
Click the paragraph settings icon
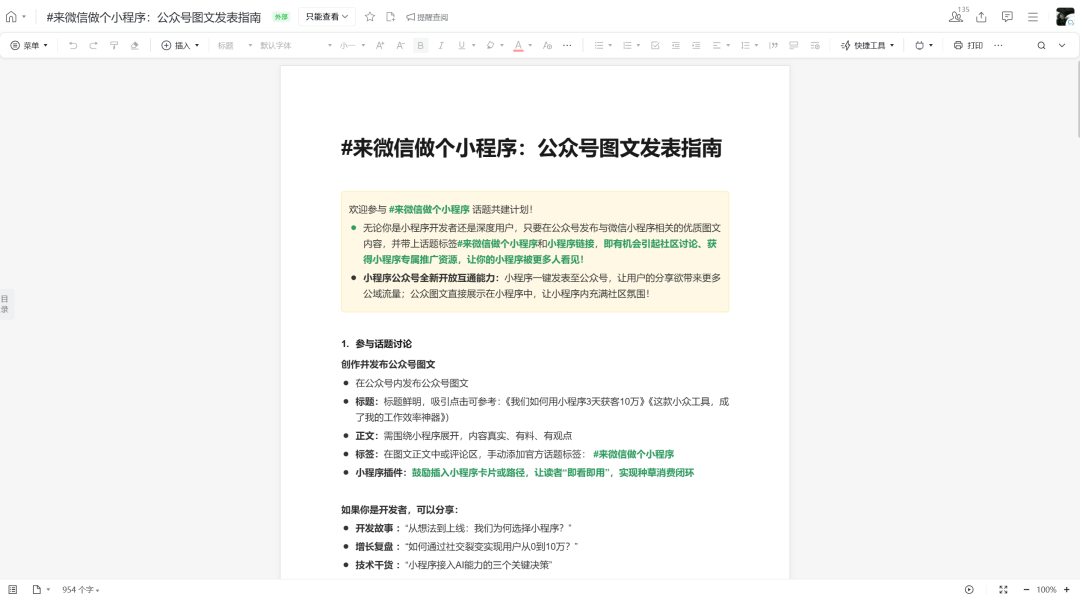click(815, 45)
